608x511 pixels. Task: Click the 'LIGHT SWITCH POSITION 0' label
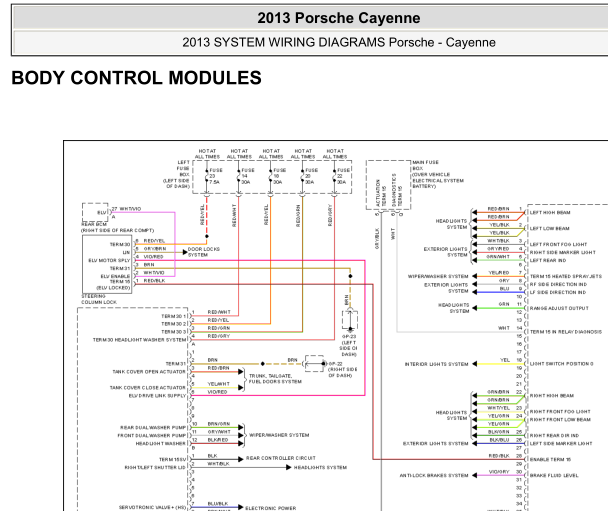tap(561, 364)
